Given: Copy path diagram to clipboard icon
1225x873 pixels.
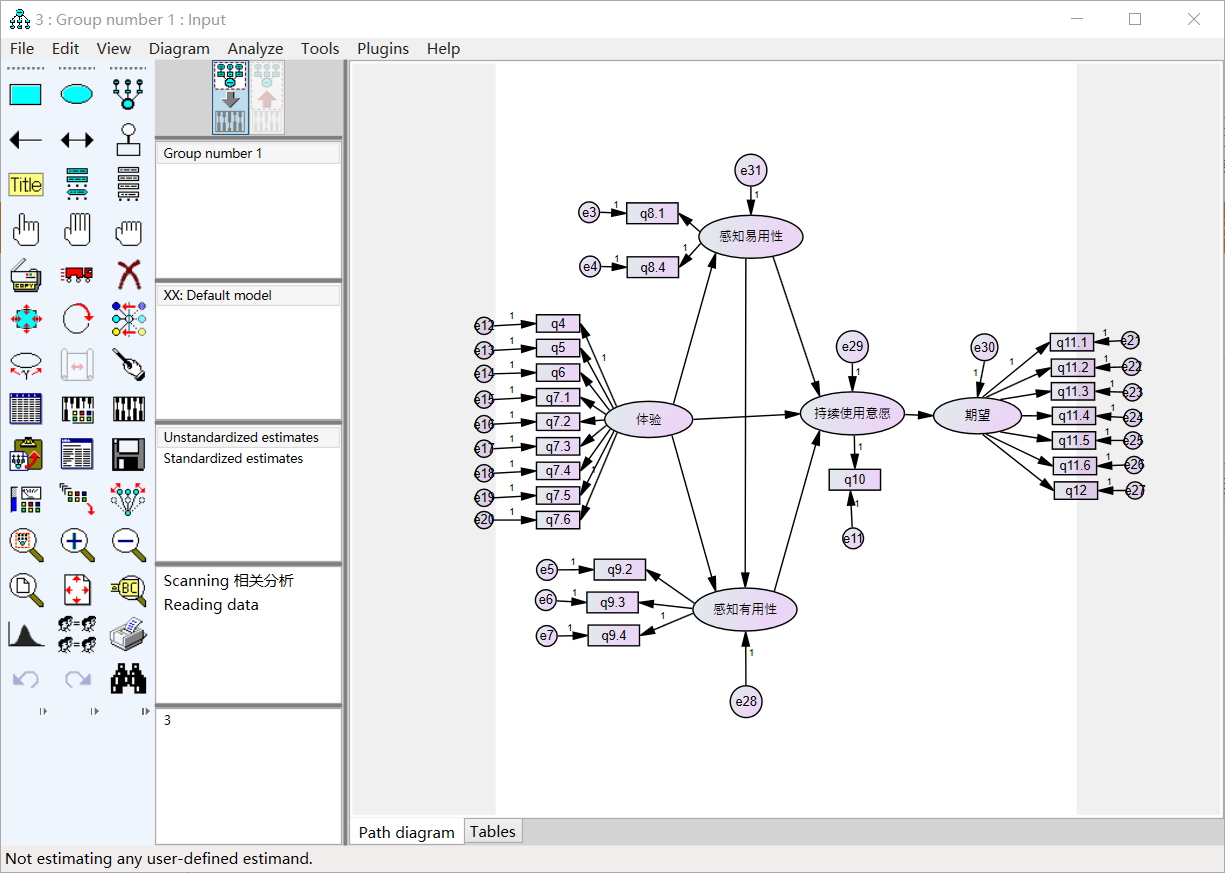Looking at the screenshot, I should coord(25,454).
